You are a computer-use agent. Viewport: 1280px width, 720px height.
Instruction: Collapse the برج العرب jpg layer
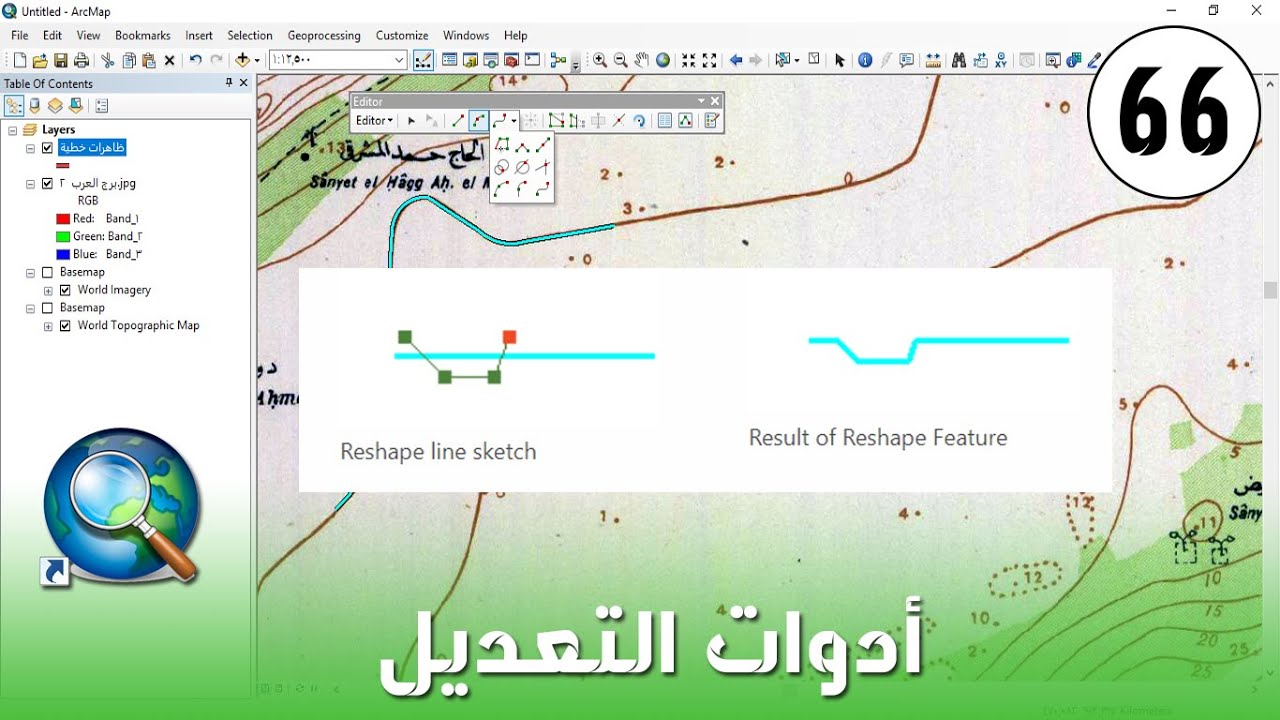31,184
